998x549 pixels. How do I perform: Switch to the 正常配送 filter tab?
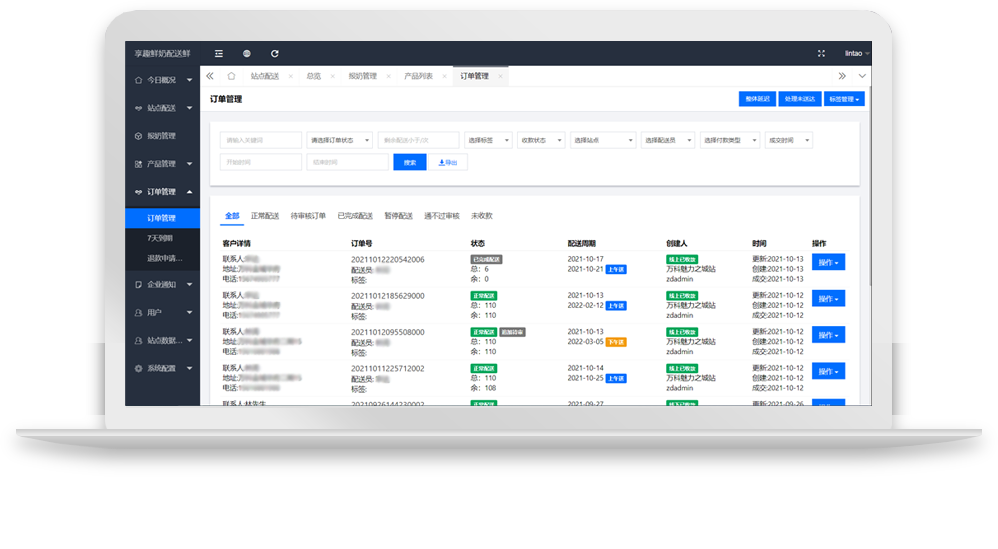[265, 216]
